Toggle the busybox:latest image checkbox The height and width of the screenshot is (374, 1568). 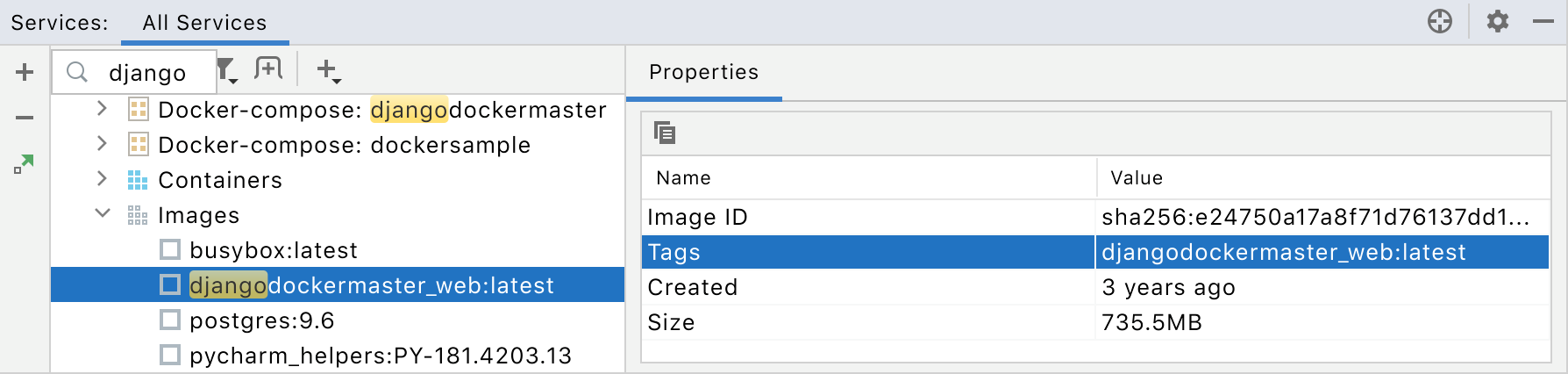(170, 250)
